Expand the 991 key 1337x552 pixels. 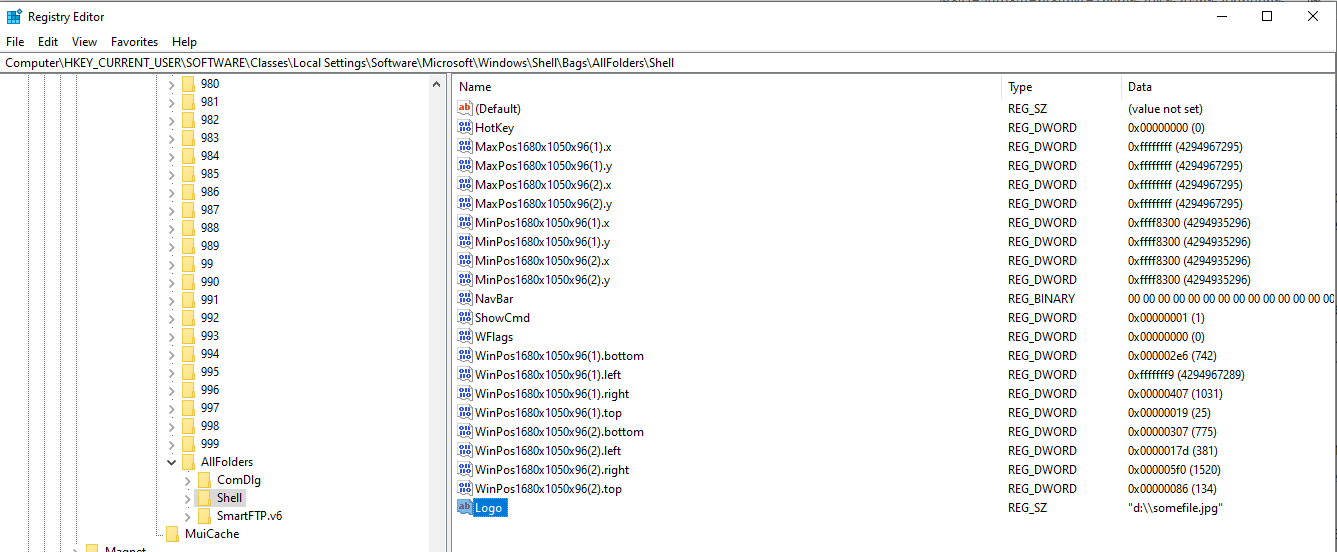click(172, 300)
